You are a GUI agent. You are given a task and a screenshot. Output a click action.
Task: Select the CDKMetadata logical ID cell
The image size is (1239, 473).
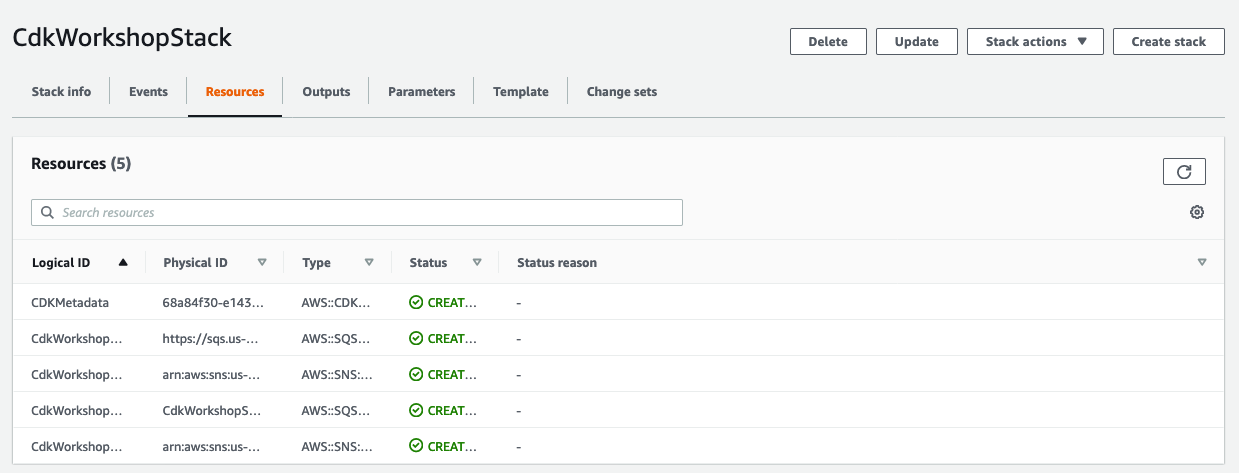point(70,302)
